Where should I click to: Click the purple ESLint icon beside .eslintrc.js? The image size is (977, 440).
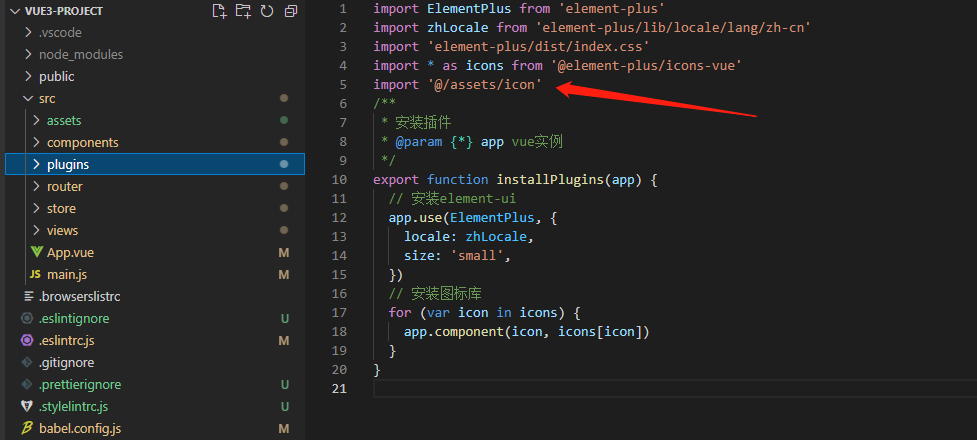27,340
